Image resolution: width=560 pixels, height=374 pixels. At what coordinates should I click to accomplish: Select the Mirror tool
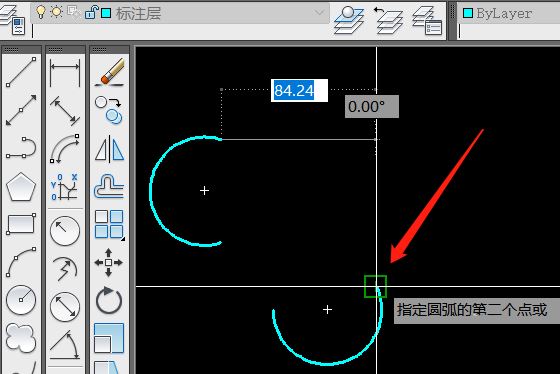109,149
